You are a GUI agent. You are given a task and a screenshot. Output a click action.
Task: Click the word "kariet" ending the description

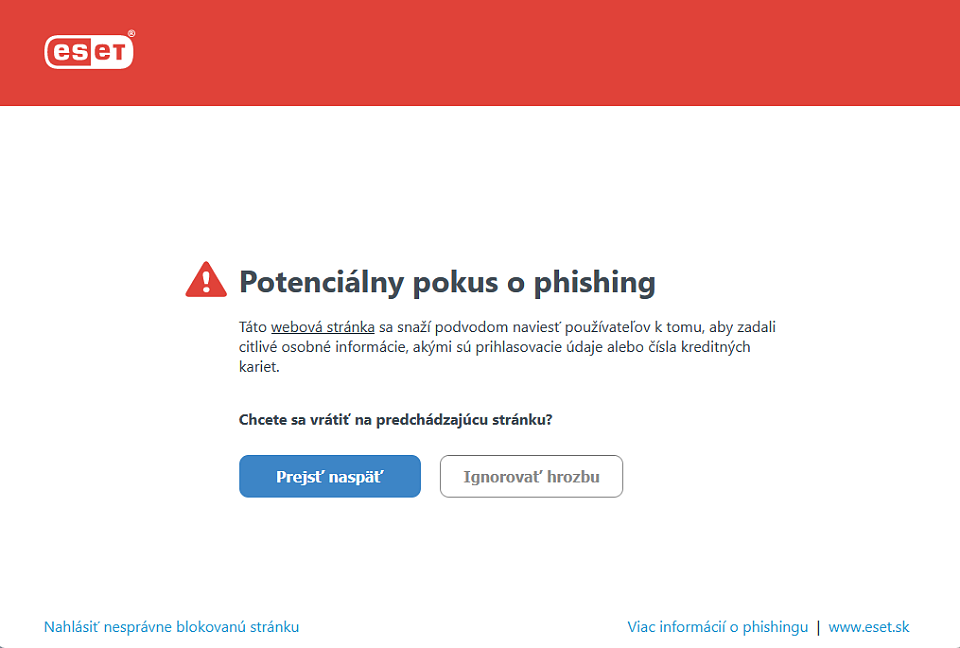259,367
